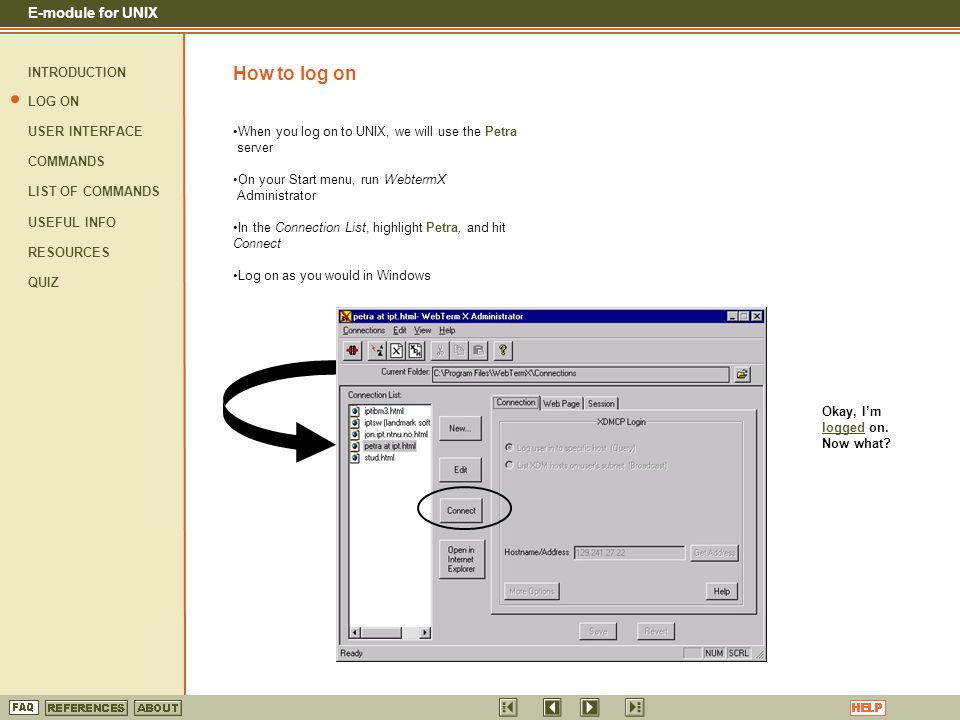Image resolution: width=960 pixels, height=720 pixels.
Task: Jump to the last slide
Action: 634,708
